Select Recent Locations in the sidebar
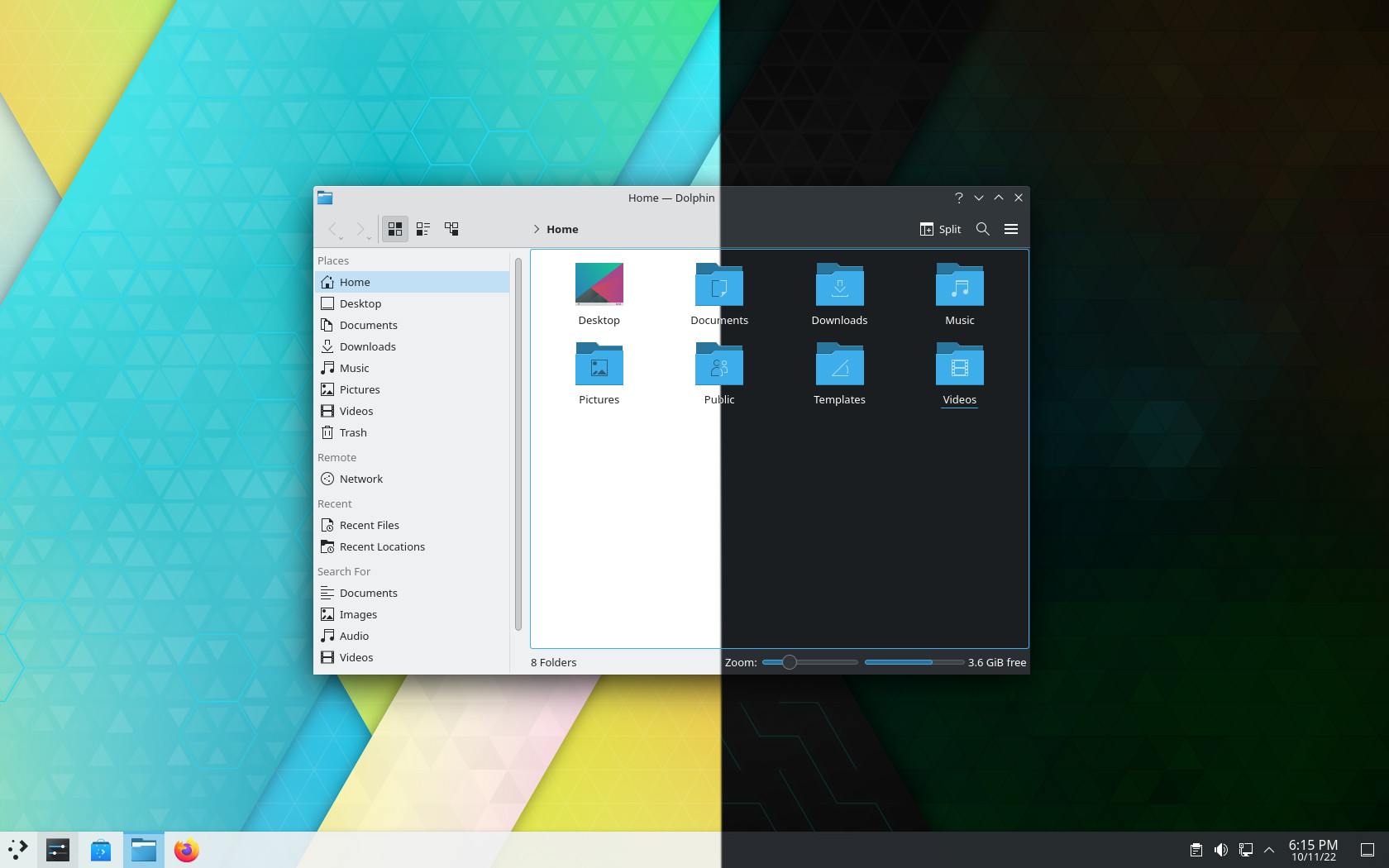 (381, 546)
